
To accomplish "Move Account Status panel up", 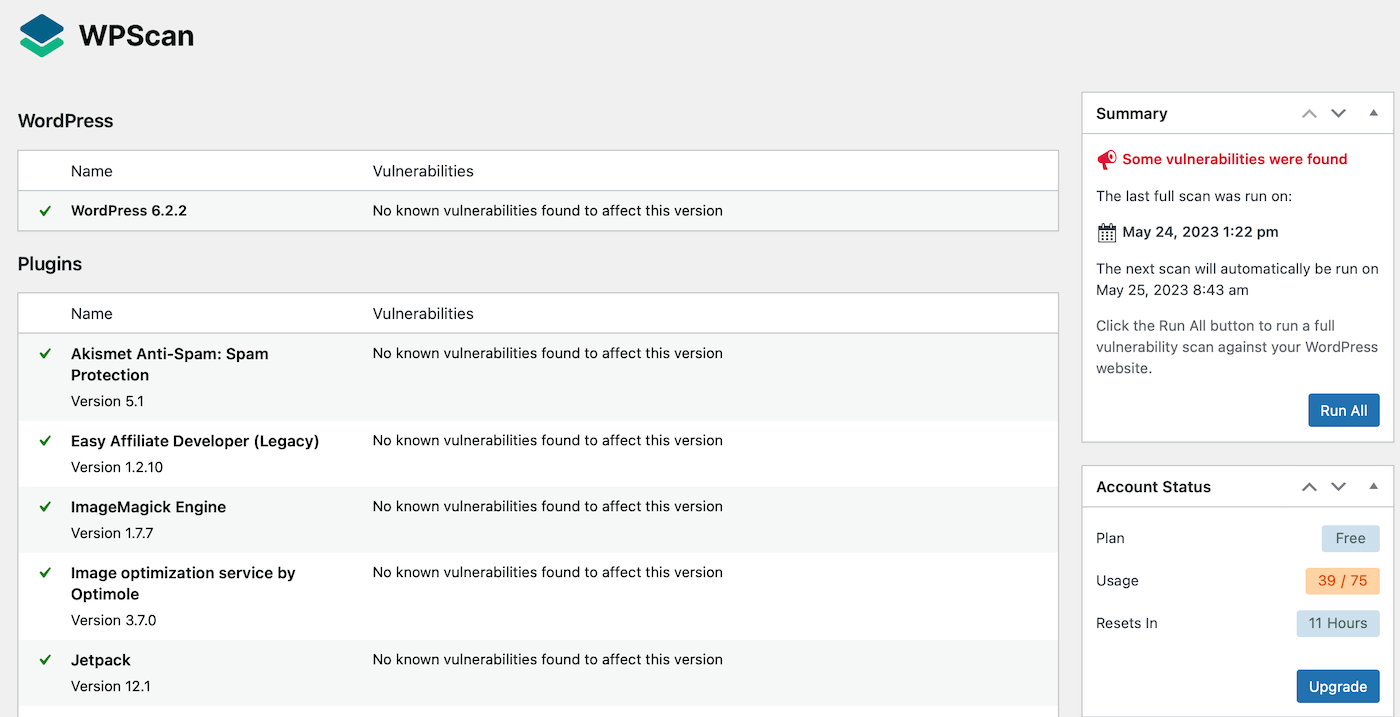I will pyautogui.click(x=1309, y=487).
